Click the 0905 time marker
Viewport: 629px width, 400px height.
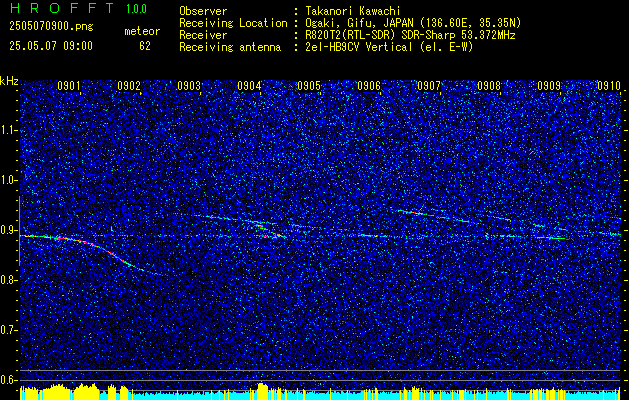click(308, 85)
